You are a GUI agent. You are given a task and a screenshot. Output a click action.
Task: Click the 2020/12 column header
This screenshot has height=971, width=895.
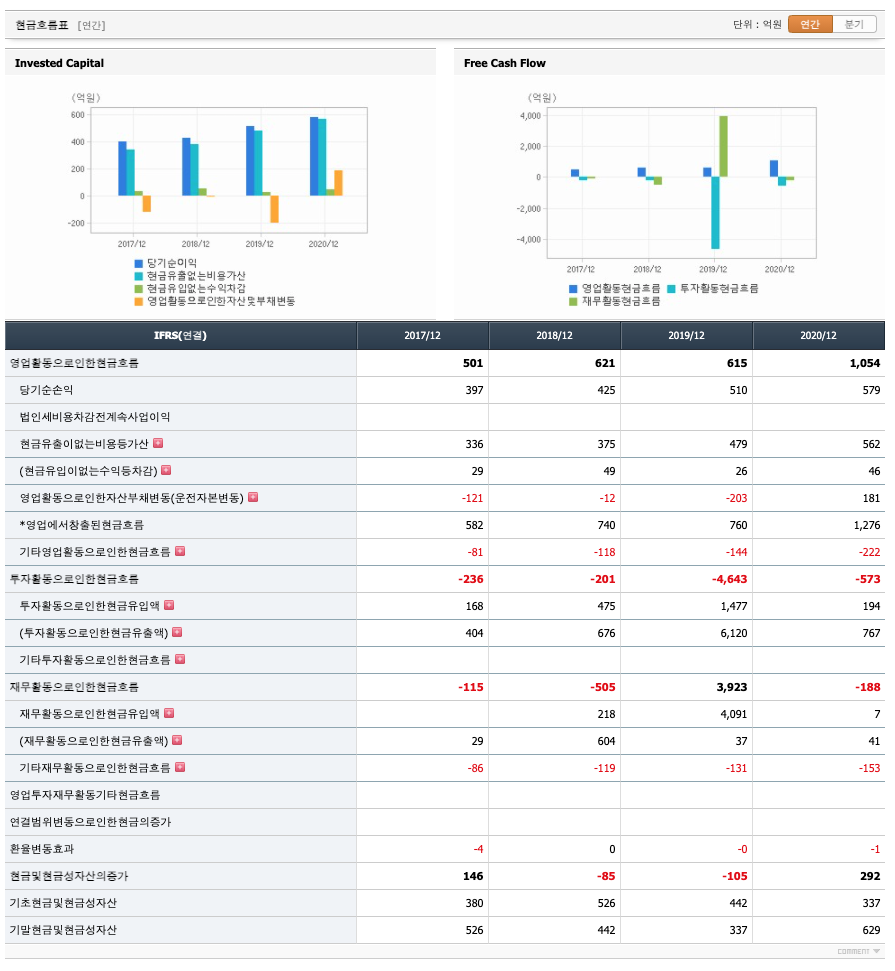coord(818,336)
